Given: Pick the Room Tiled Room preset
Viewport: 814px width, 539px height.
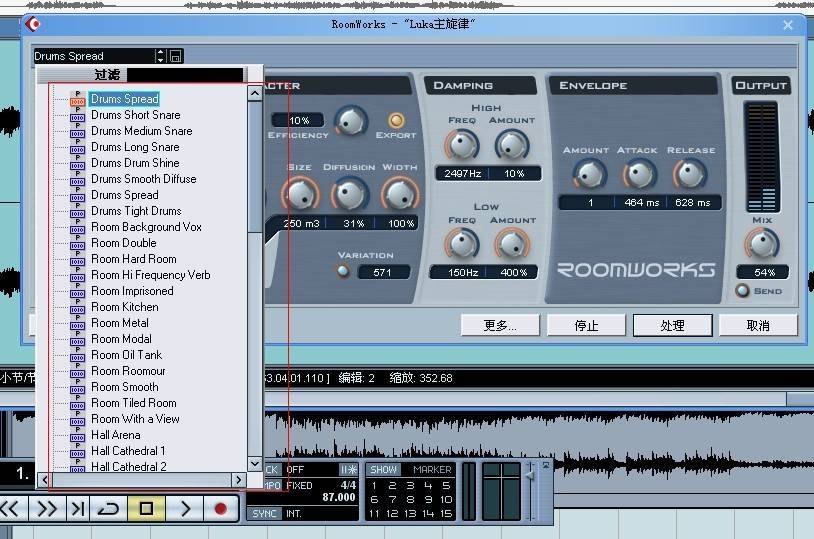Looking at the screenshot, I should pyautogui.click(x=133, y=403).
